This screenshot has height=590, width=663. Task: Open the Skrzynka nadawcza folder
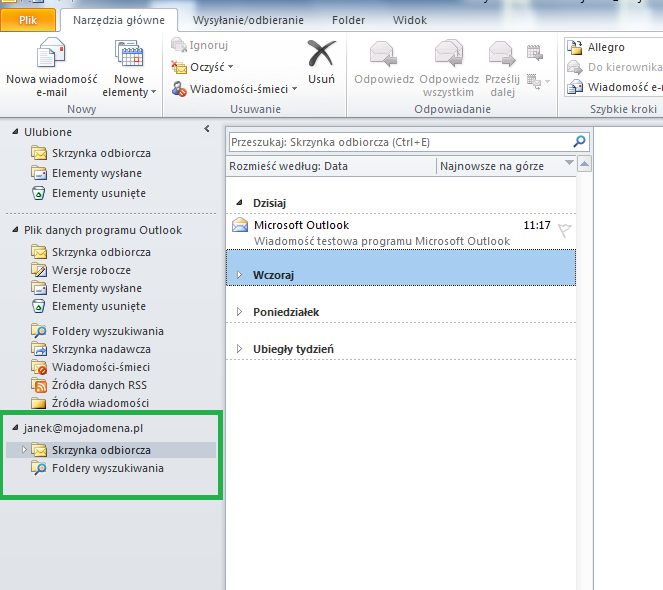(x=101, y=349)
